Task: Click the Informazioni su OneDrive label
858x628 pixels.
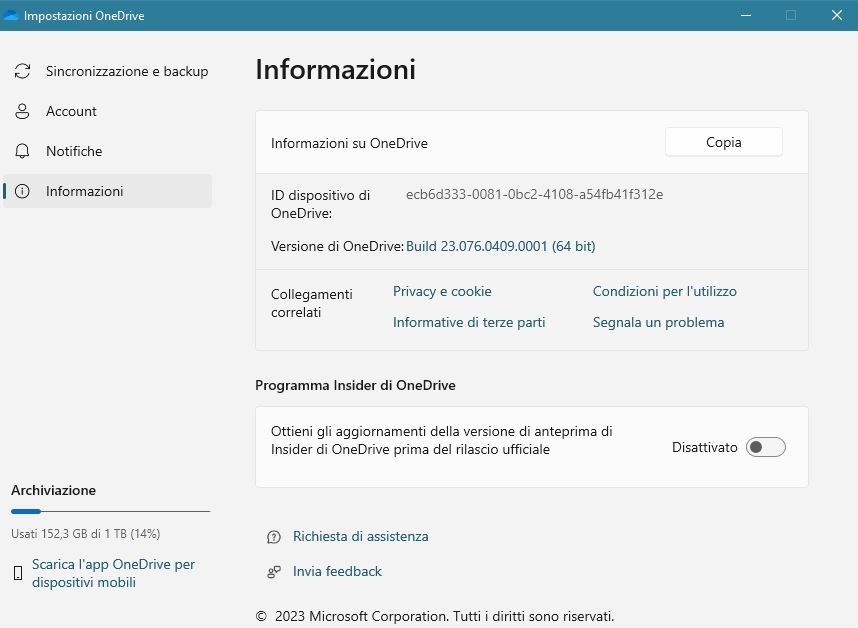Action: [349, 143]
